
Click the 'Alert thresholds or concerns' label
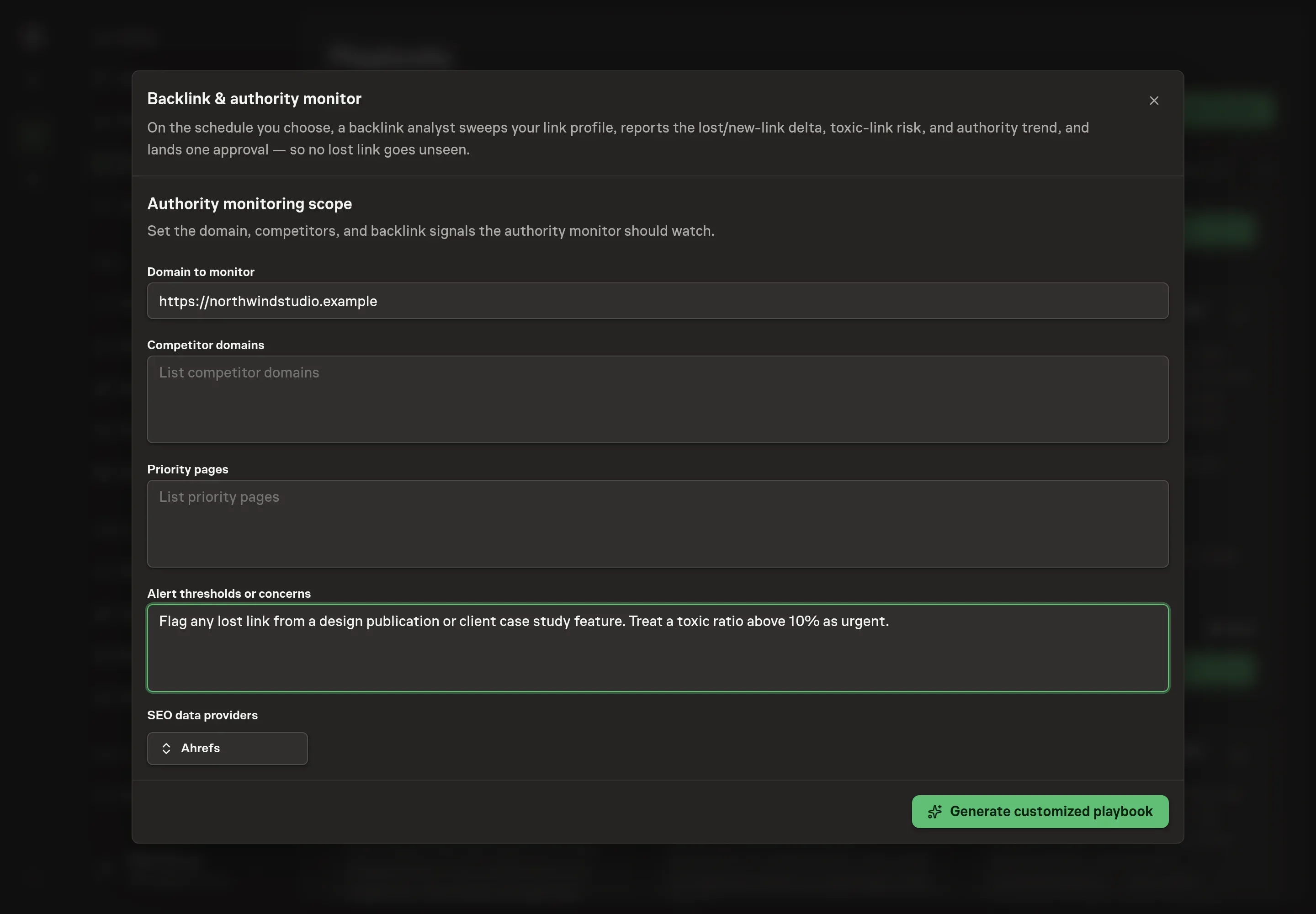click(x=228, y=593)
